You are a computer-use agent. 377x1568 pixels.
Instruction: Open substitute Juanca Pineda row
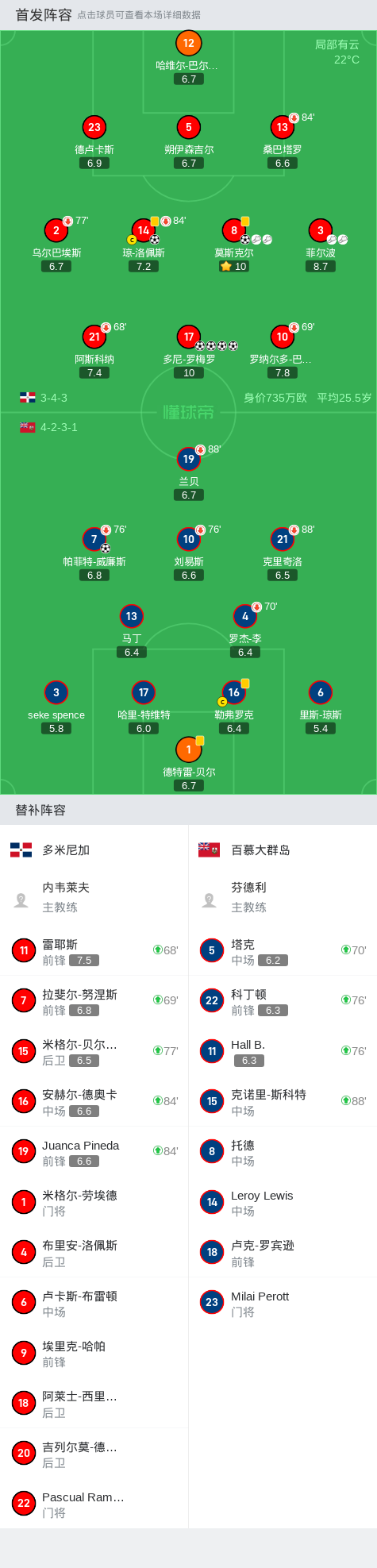click(94, 1151)
